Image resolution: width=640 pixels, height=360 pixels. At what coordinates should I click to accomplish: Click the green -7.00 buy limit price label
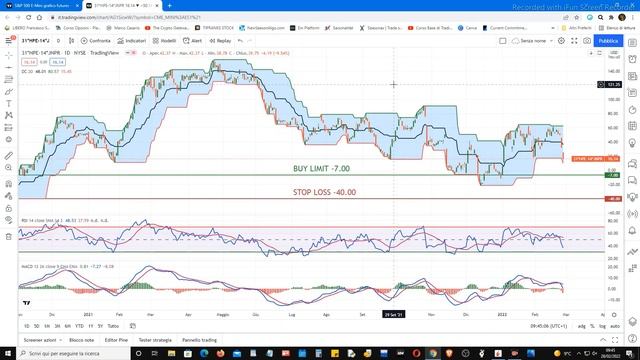coord(612,175)
